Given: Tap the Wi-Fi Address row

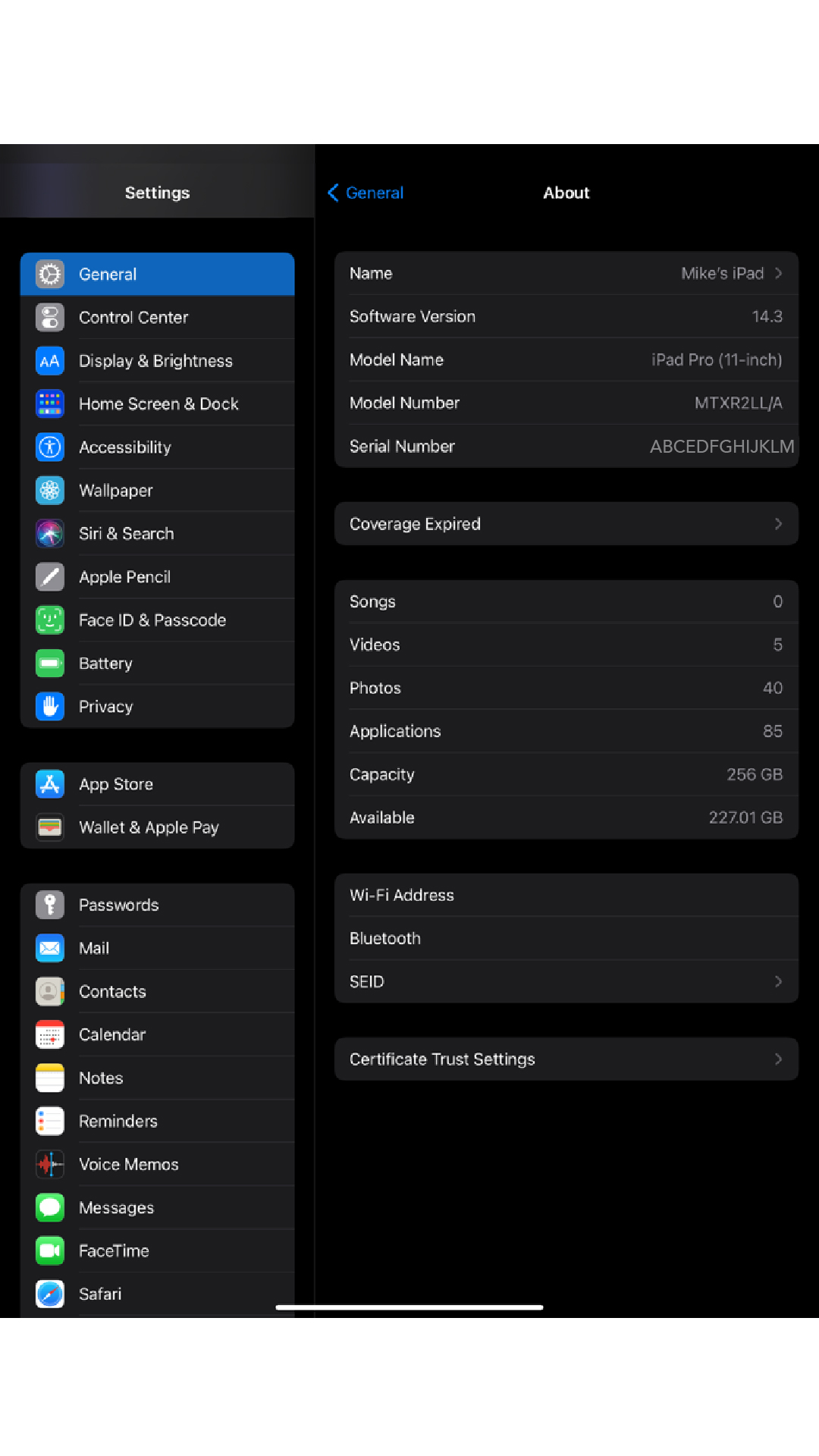Looking at the screenshot, I should click(x=566, y=896).
